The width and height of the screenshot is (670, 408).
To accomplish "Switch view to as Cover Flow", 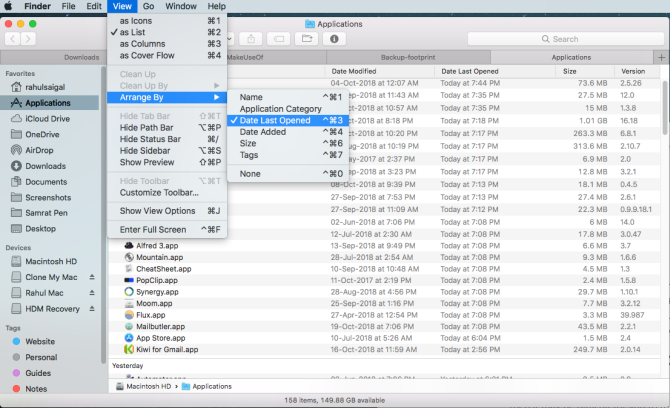I will tap(167, 55).
